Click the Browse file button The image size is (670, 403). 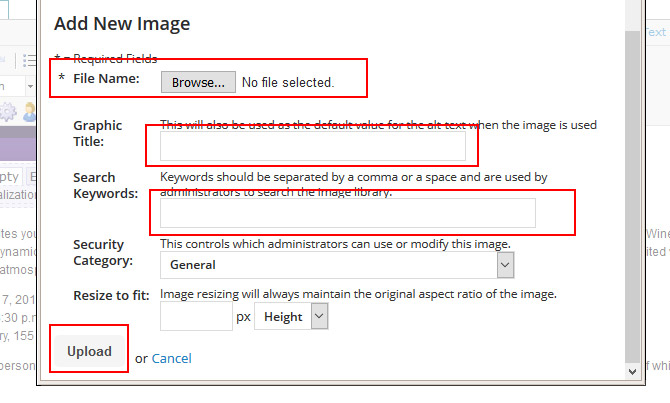(x=198, y=82)
